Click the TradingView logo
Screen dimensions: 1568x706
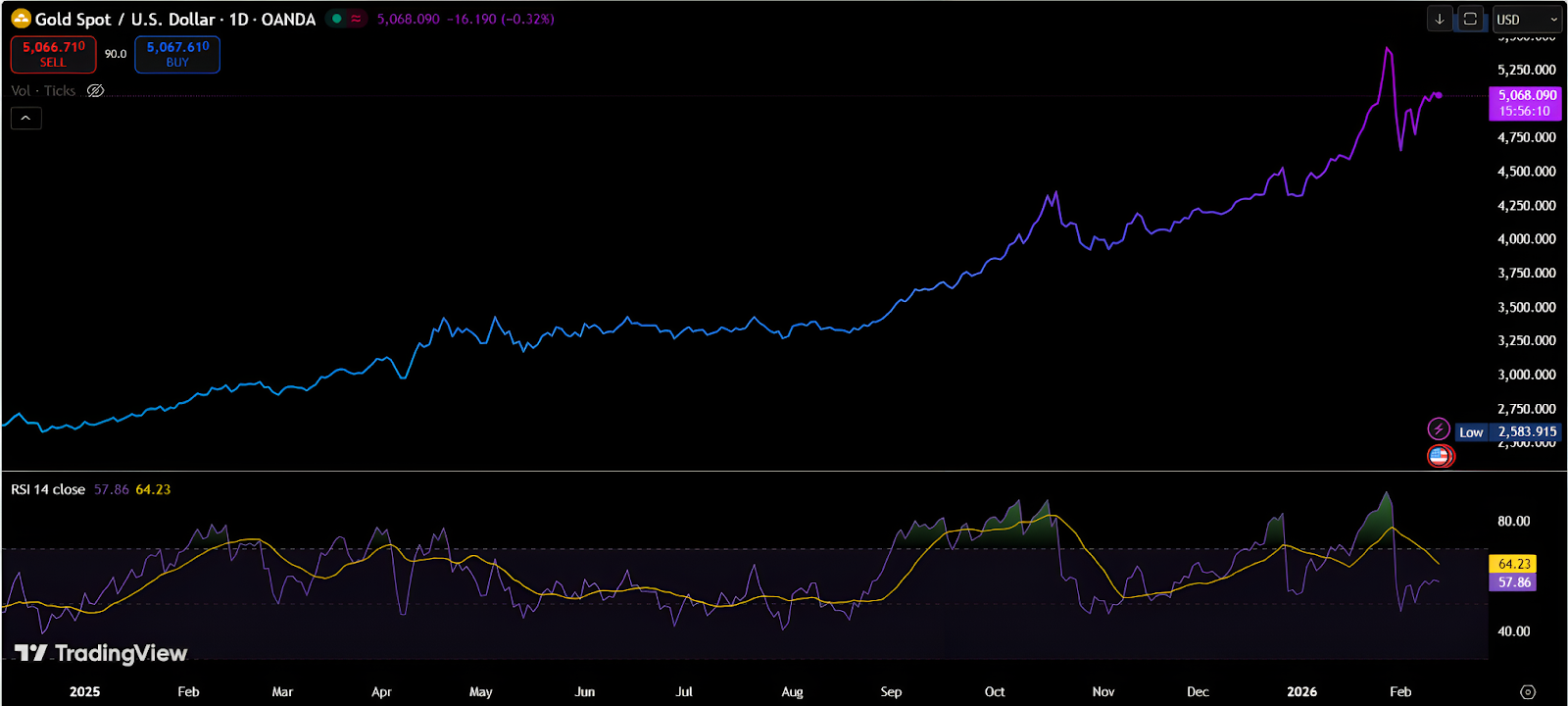[x=101, y=653]
